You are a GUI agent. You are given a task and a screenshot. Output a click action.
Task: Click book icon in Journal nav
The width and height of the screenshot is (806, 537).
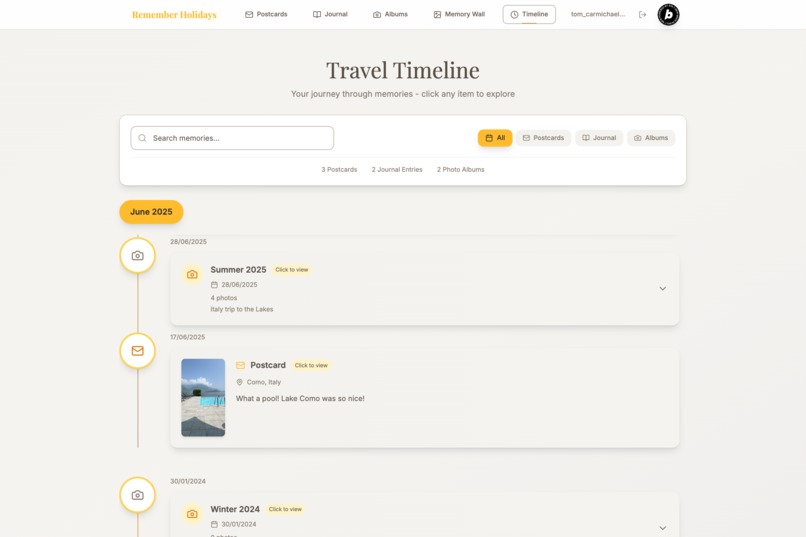[x=317, y=14]
